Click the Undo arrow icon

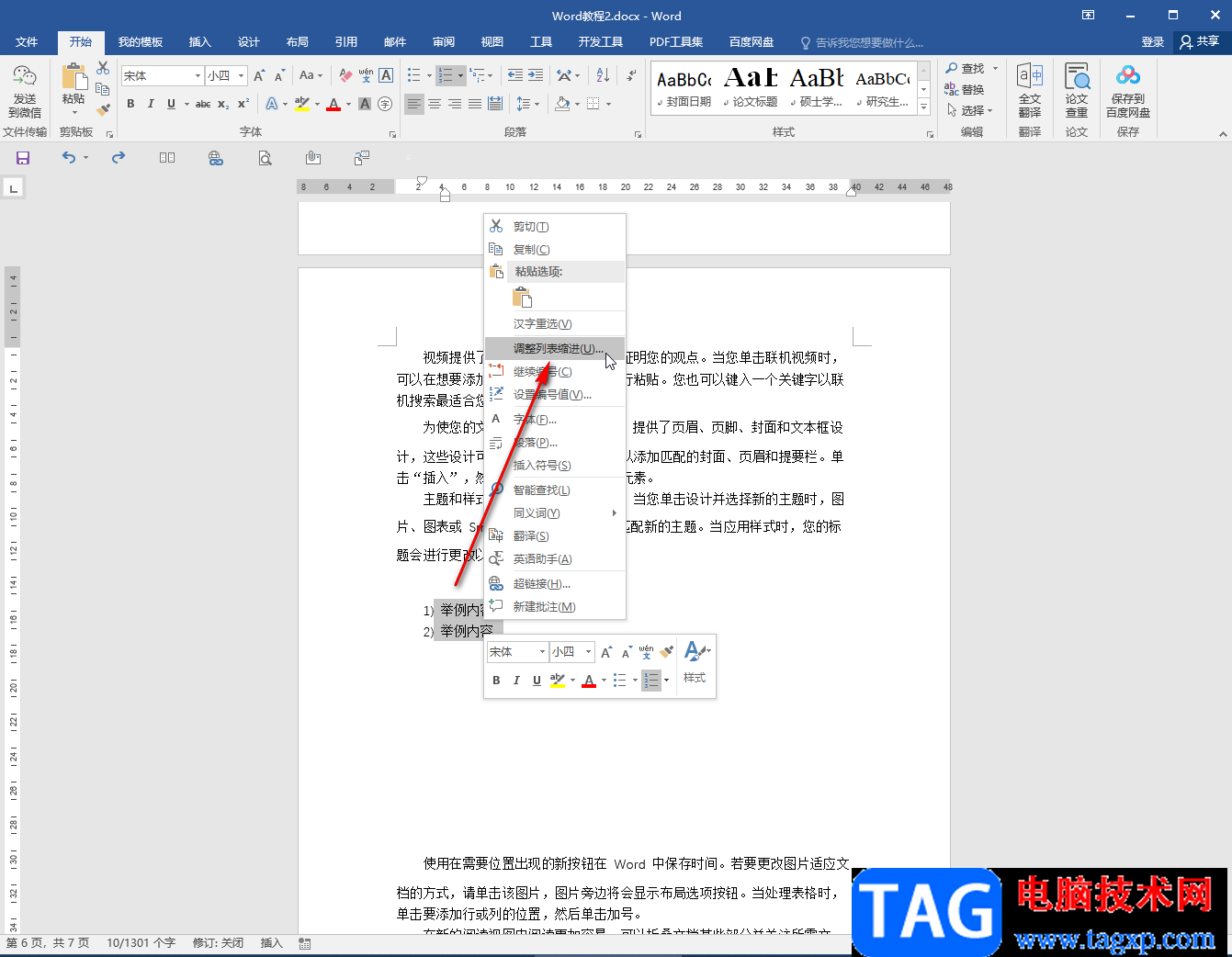pos(69,158)
